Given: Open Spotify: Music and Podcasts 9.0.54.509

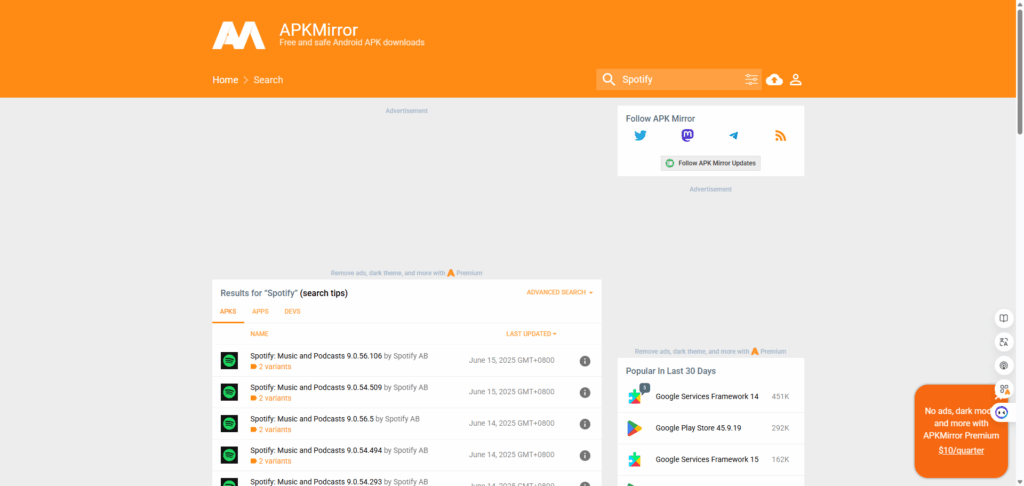Looking at the screenshot, I should click(x=316, y=387).
